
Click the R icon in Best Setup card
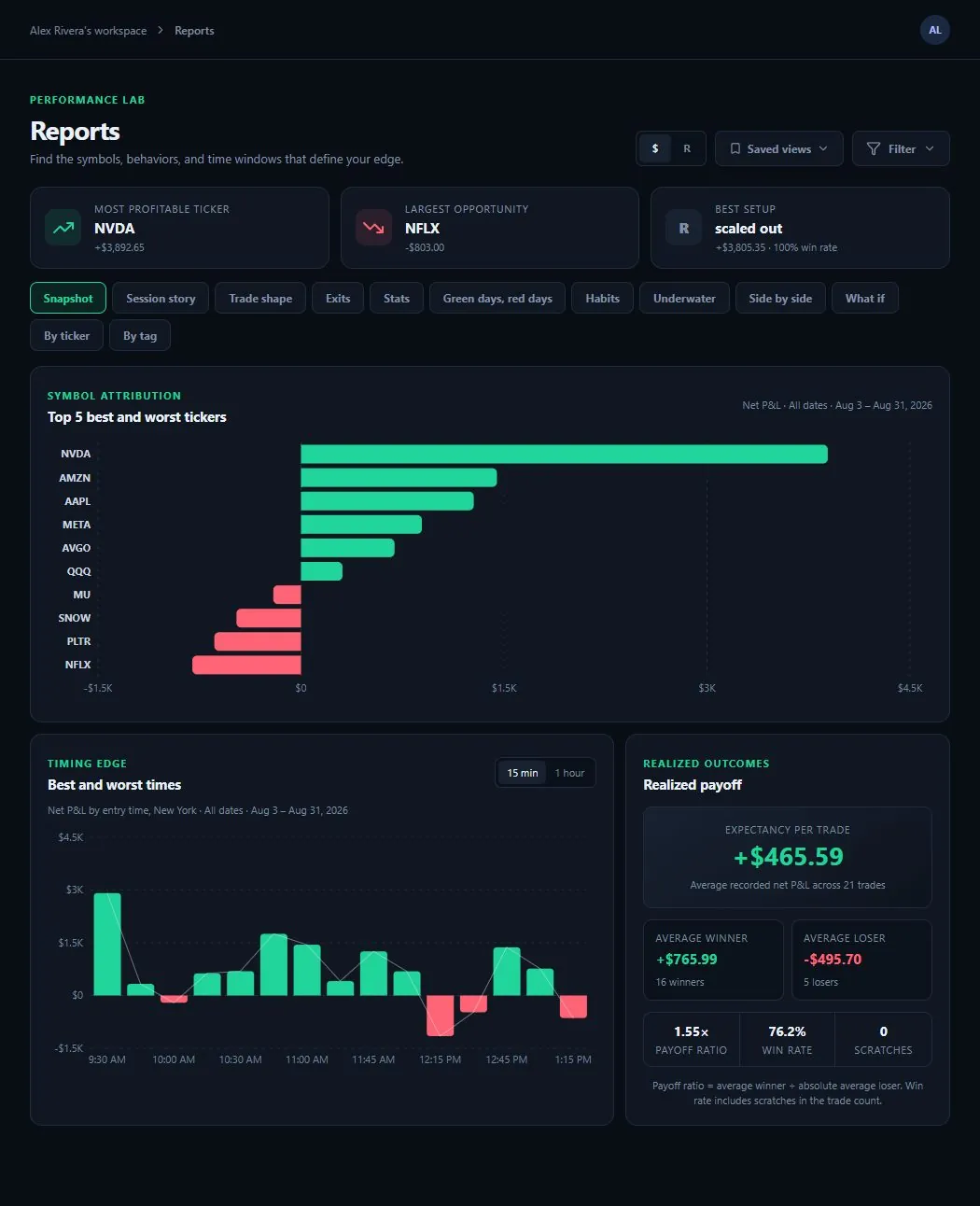tap(683, 228)
